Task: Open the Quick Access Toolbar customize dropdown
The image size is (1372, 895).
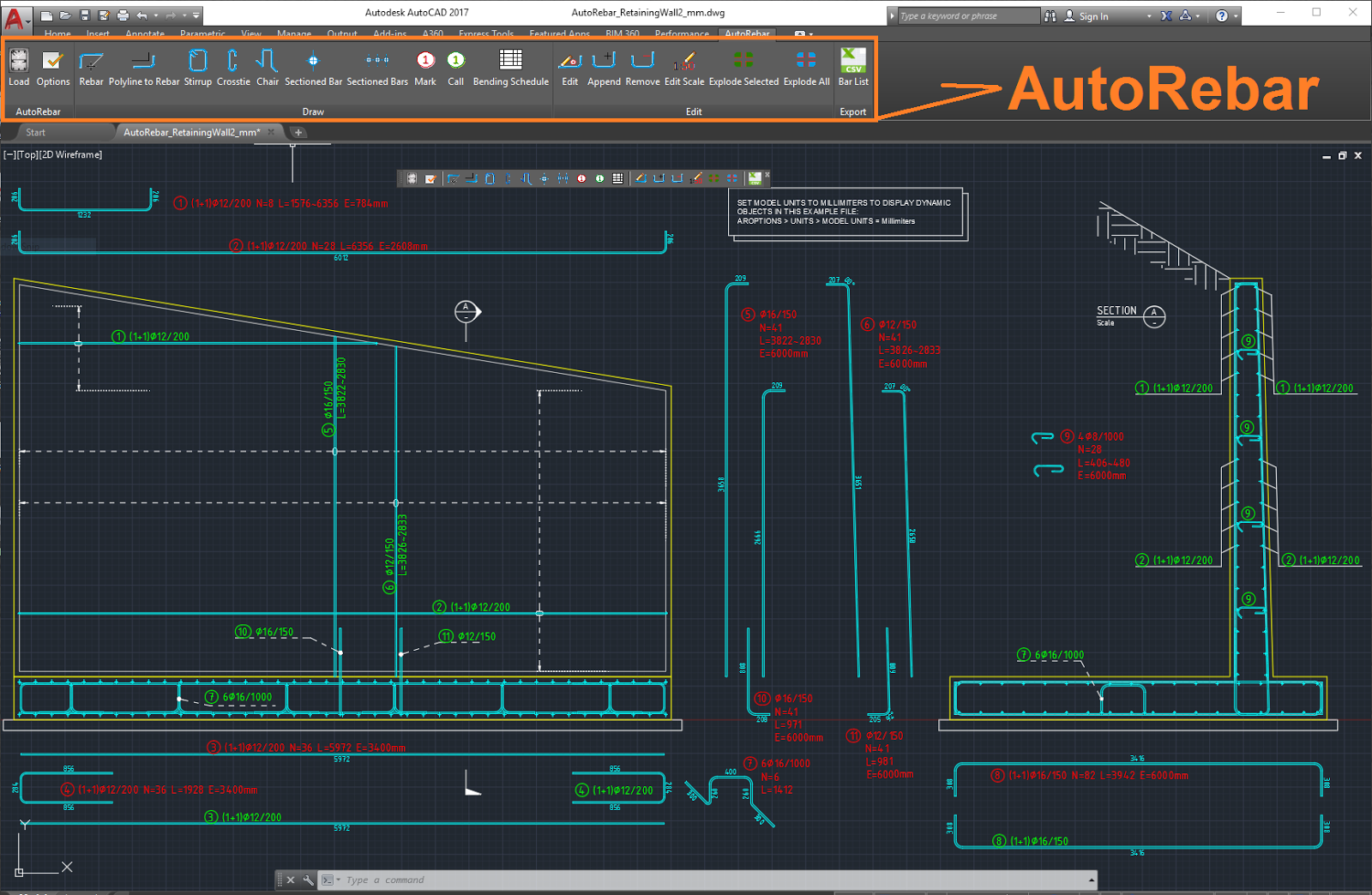Action: 197,15
